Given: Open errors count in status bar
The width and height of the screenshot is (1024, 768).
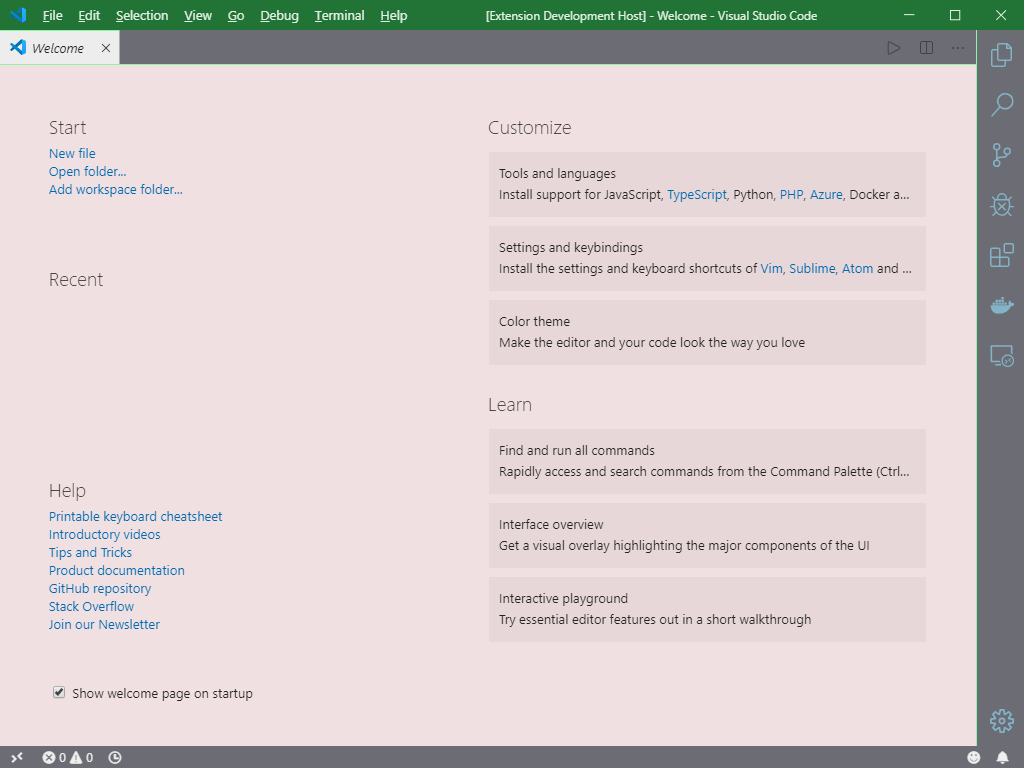Looking at the screenshot, I should [x=54, y=758].
